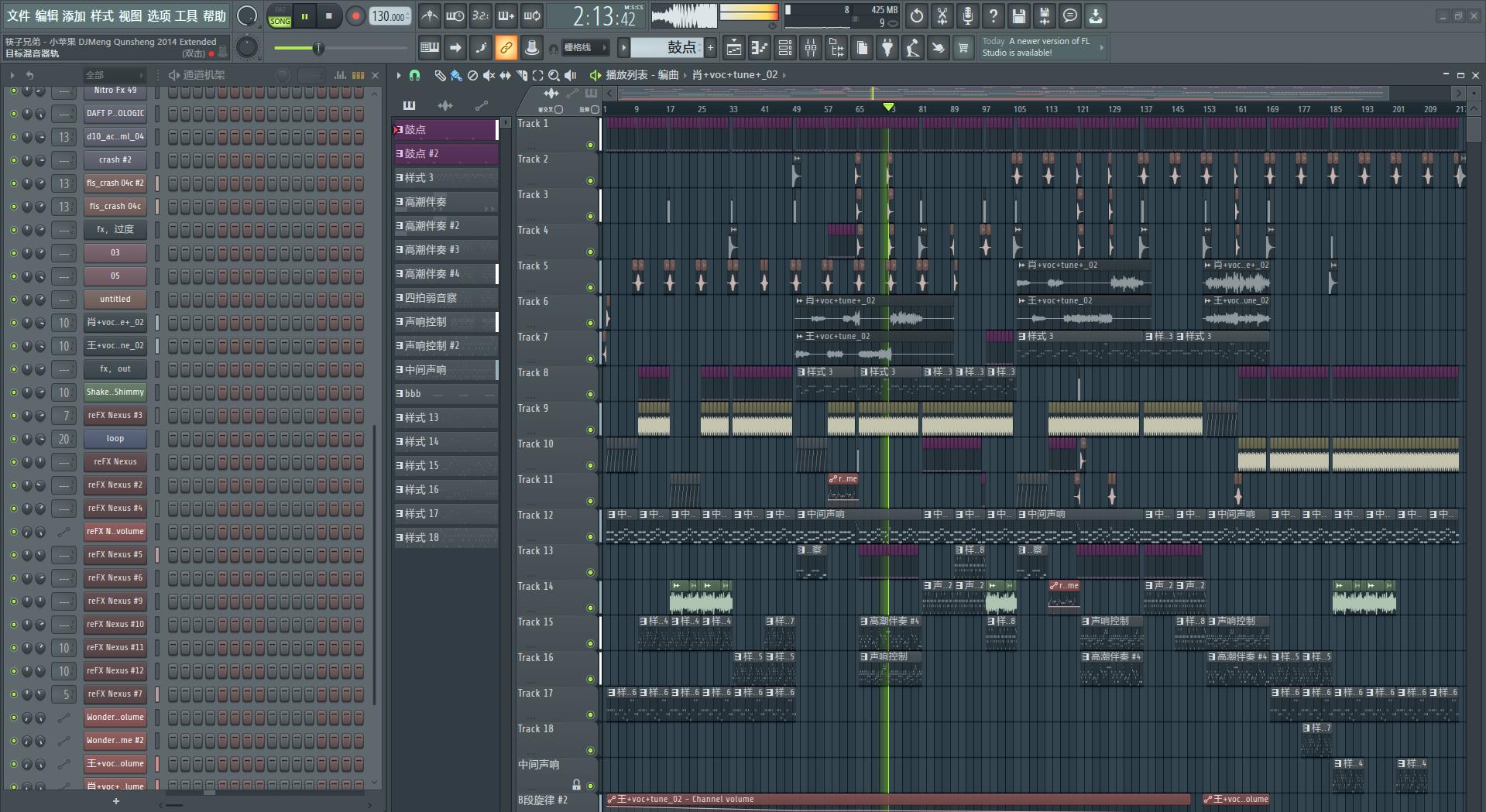Toggle auto-scroll arrow icon
1486x812 pixels.
tap(455, 48)
